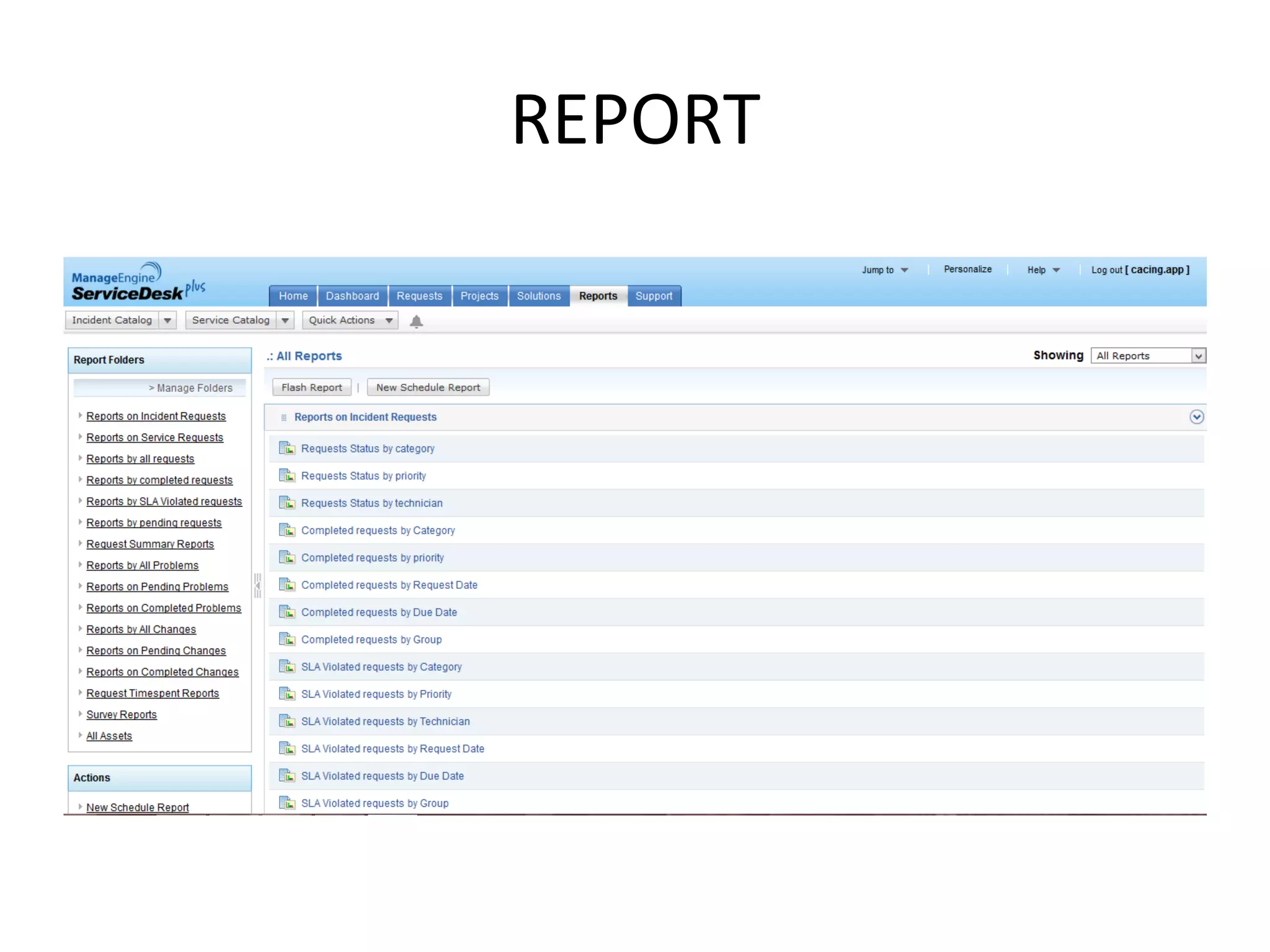Viewport: 1270px width, 952px height.
Task: Open the SLA Violated requests by Technician report
Action: 386,721
